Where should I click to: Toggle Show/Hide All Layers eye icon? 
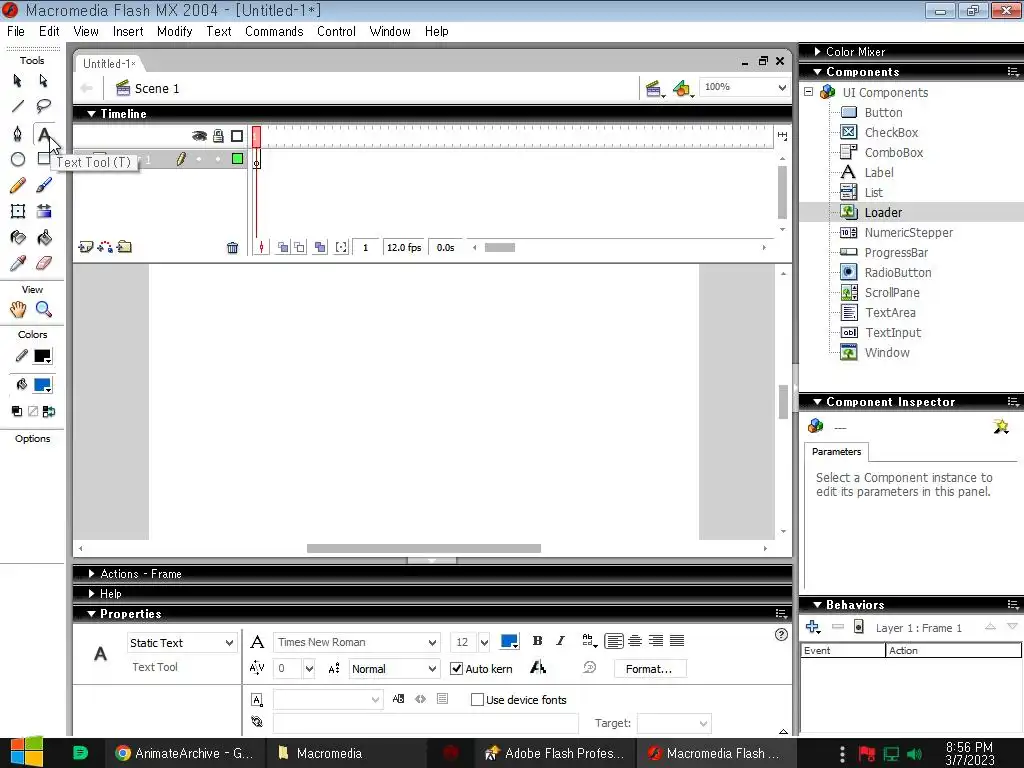pos(199,136)
